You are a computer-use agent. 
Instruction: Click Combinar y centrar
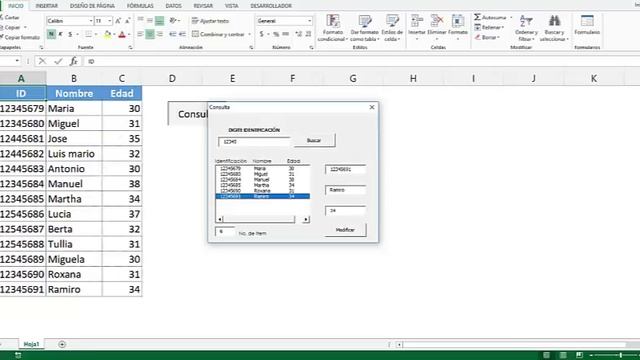(x=218, y=34)
